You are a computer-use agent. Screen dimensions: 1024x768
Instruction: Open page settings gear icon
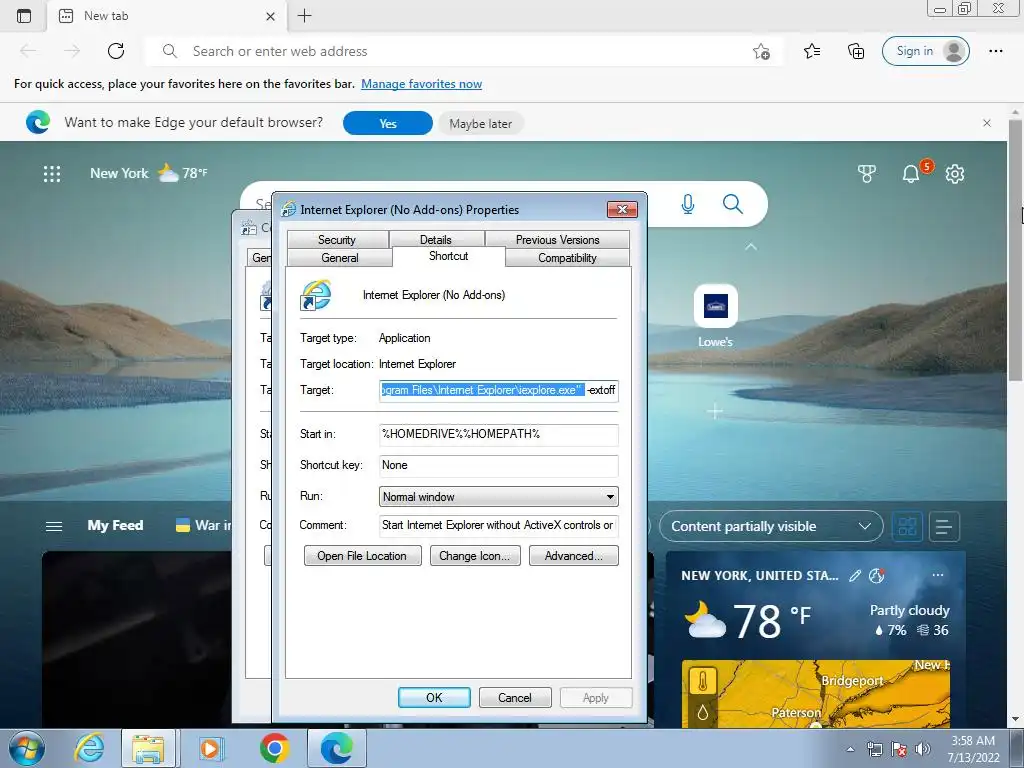955,174
